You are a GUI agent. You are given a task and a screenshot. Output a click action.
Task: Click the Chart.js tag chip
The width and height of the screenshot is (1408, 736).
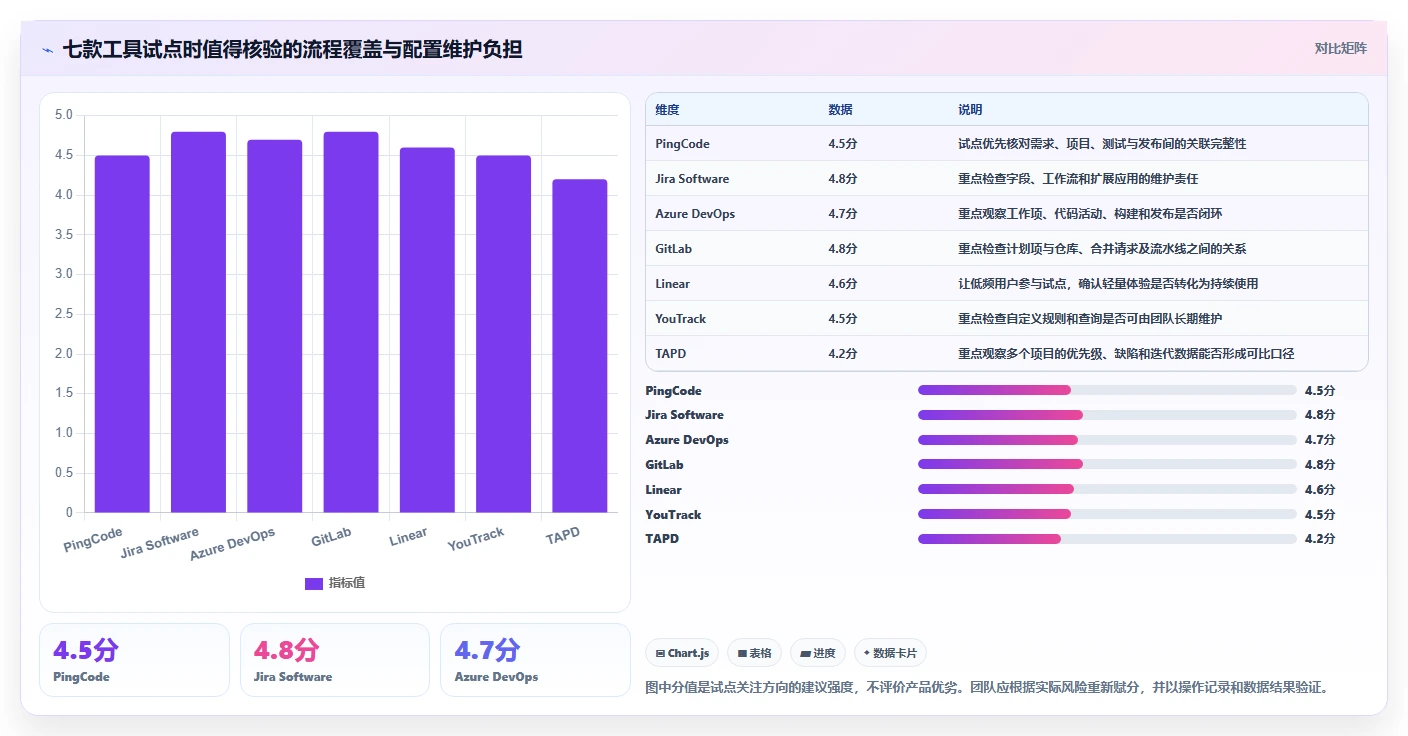pyautogui.click(x=682, y=653)
